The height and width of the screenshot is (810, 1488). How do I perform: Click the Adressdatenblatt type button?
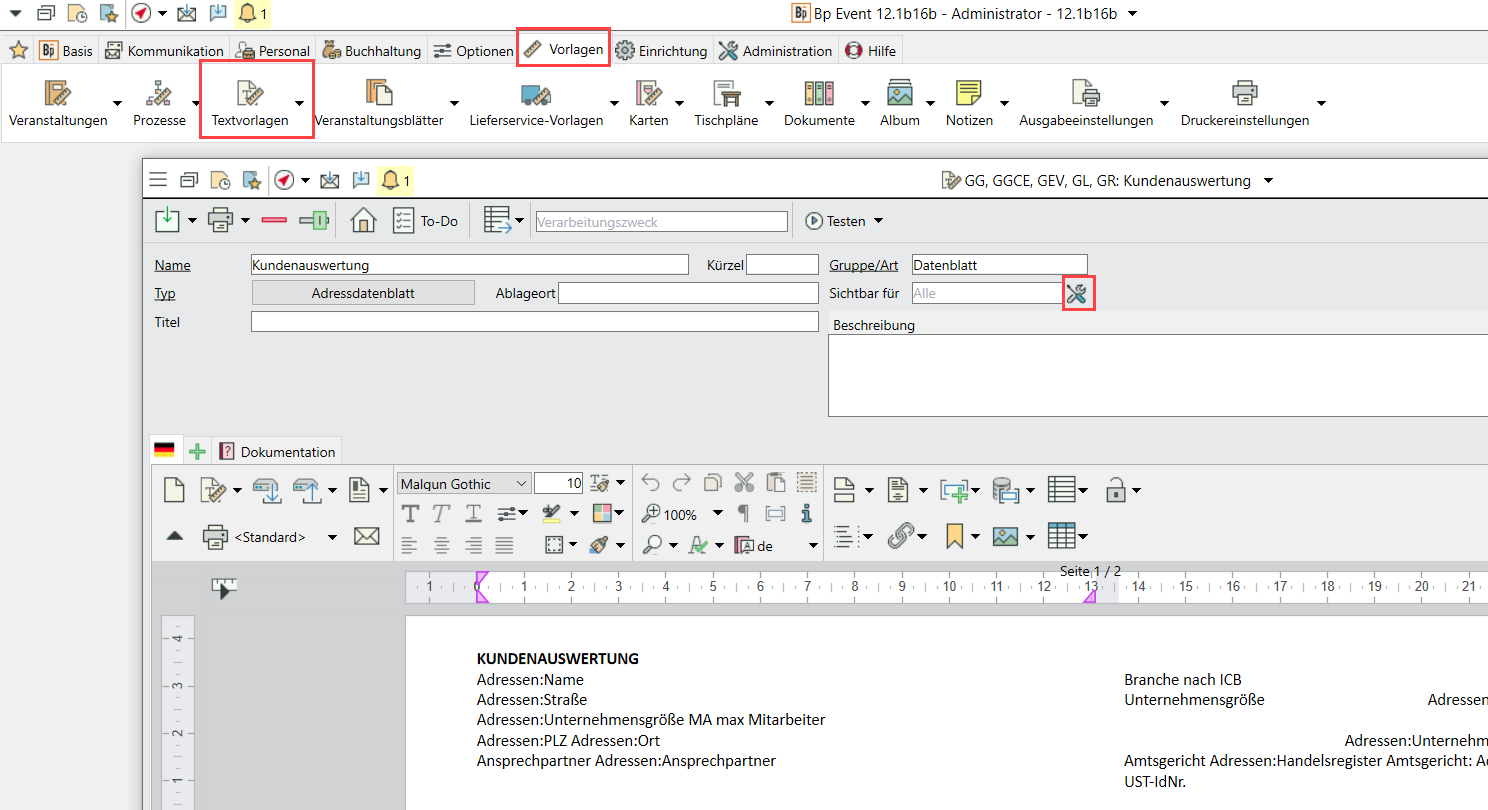[363, 293]
